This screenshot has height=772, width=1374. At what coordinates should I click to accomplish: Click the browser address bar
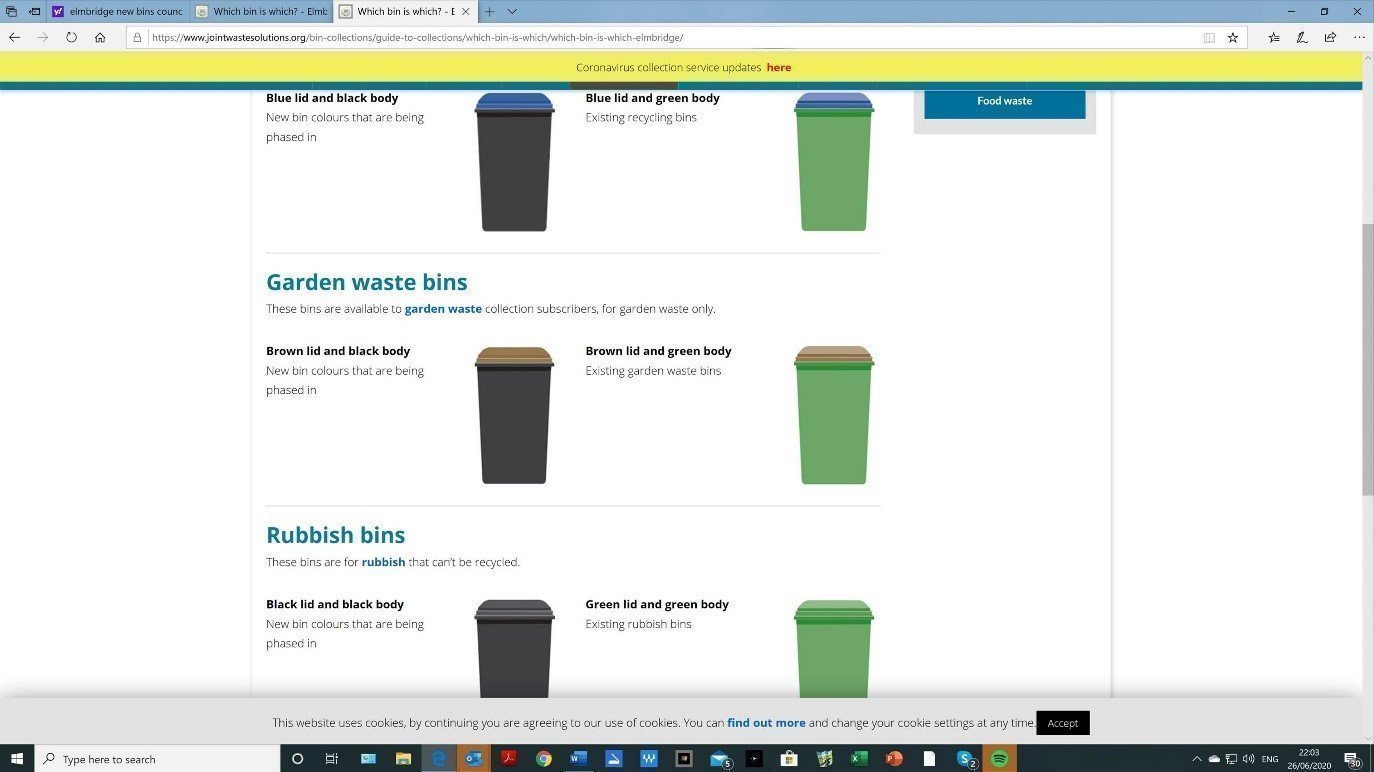click(x=600, y=37)
